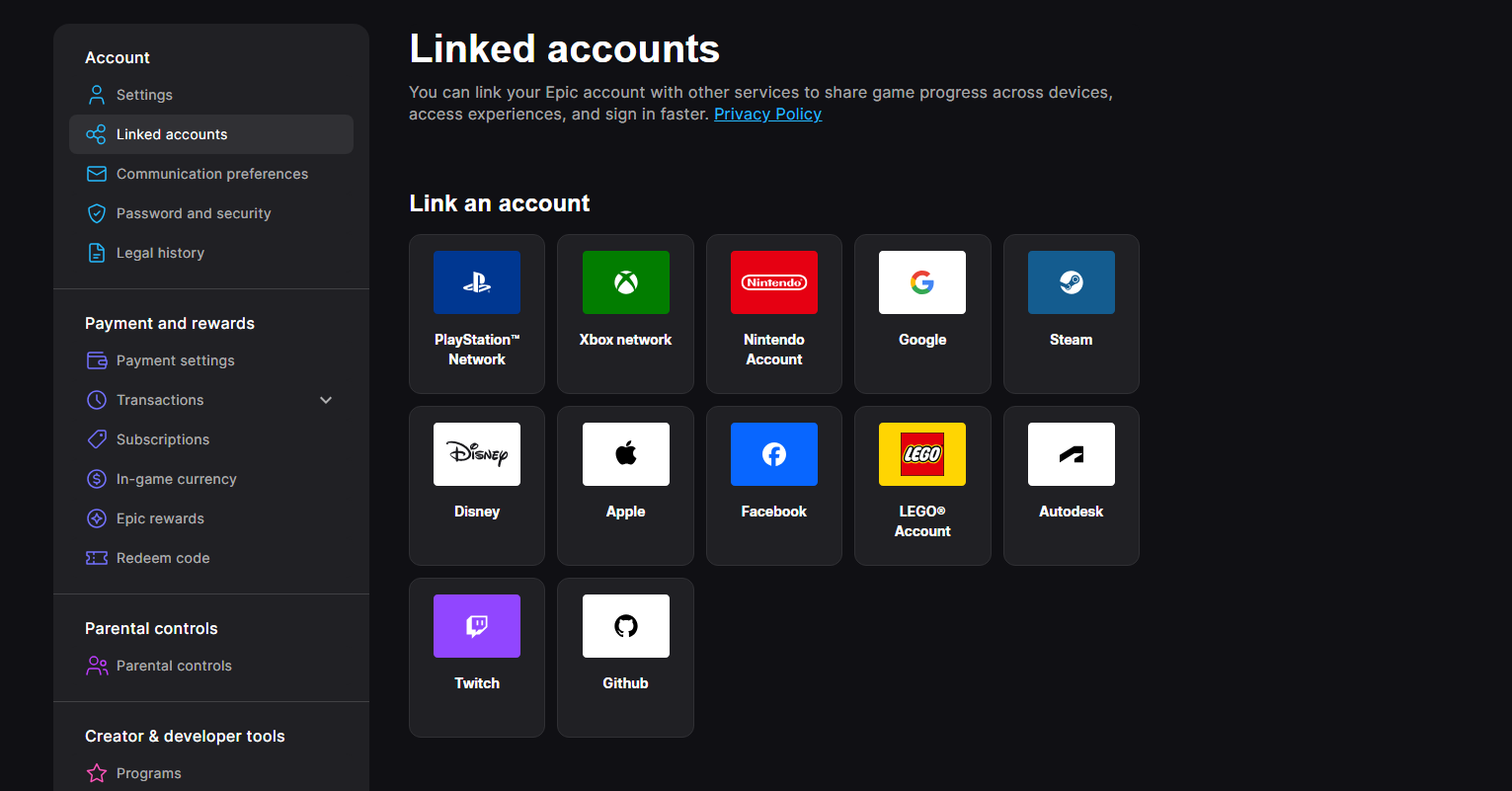
Task: Click the purple Twitch logo icon
Action: click(x=477, y=626)
